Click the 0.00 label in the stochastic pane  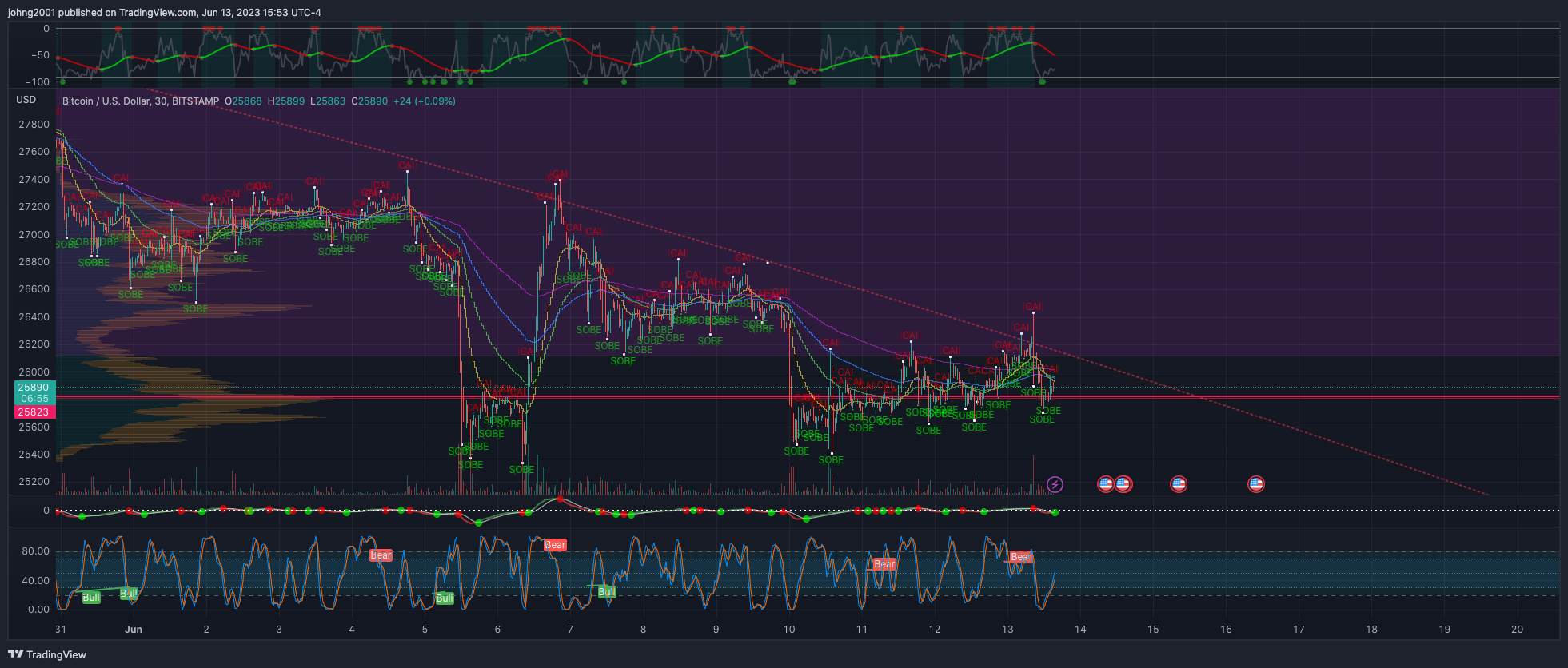point(38,609)
